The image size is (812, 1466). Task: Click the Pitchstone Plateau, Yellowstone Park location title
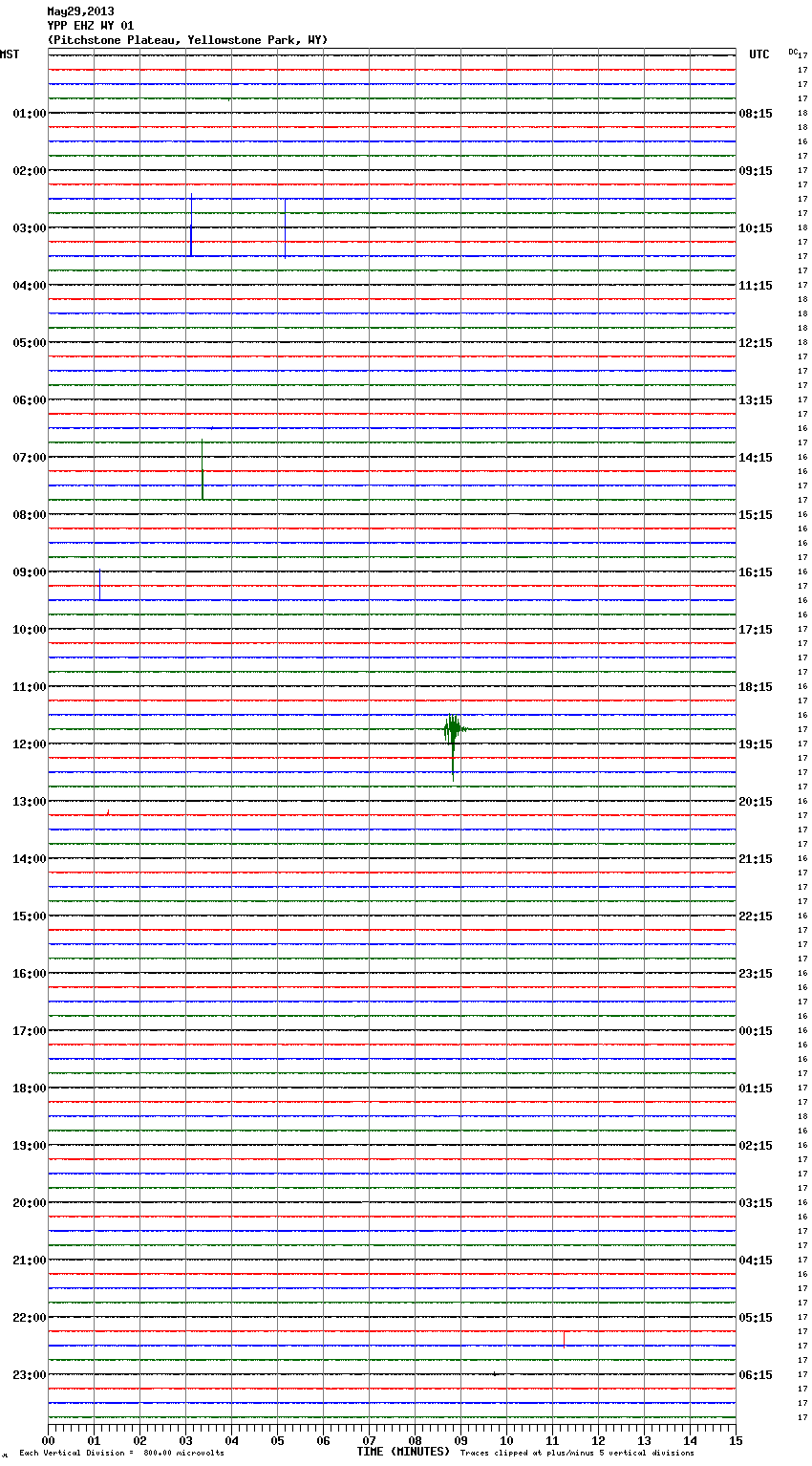pos(187,40)
